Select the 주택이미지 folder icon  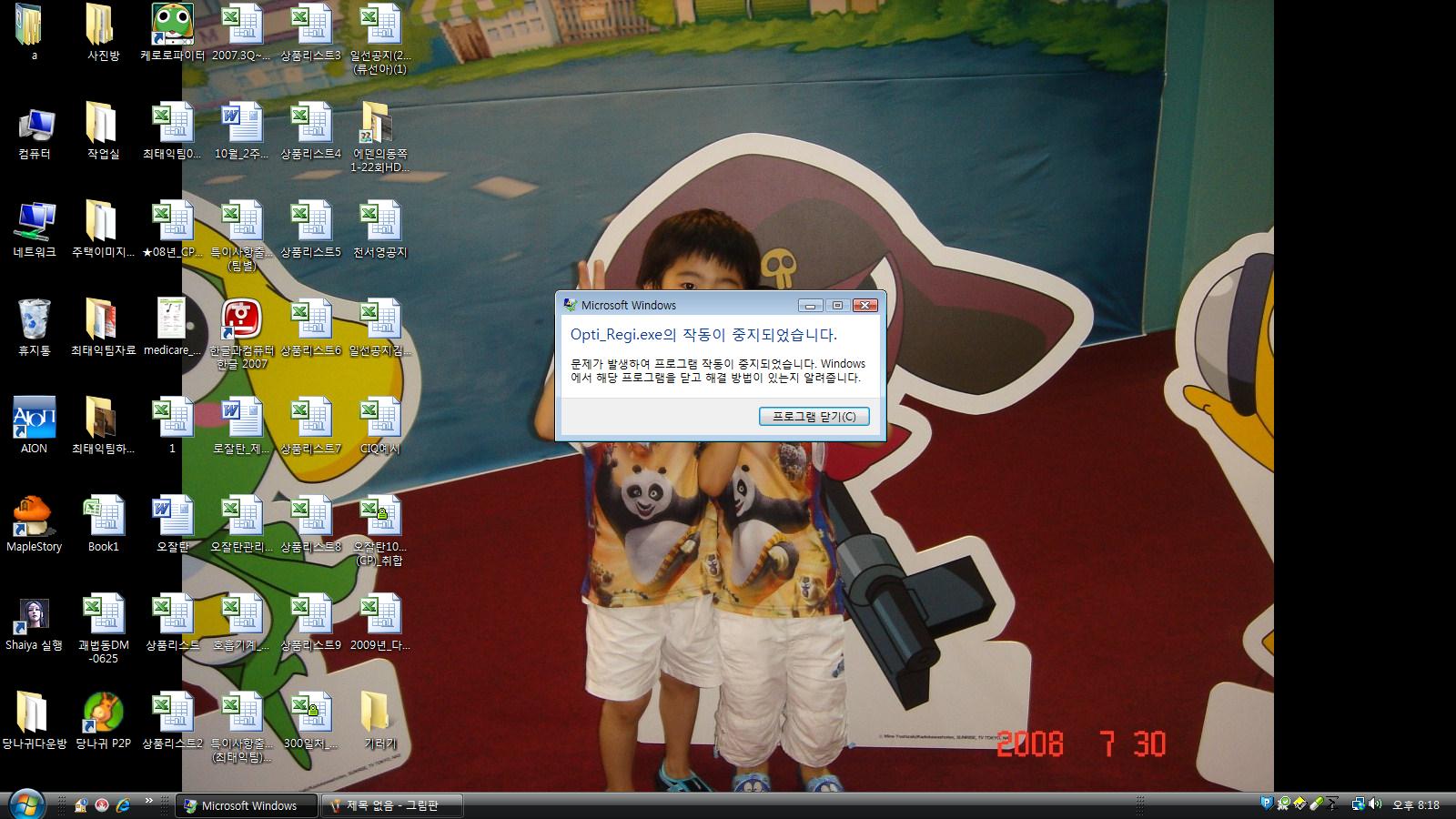103,230
